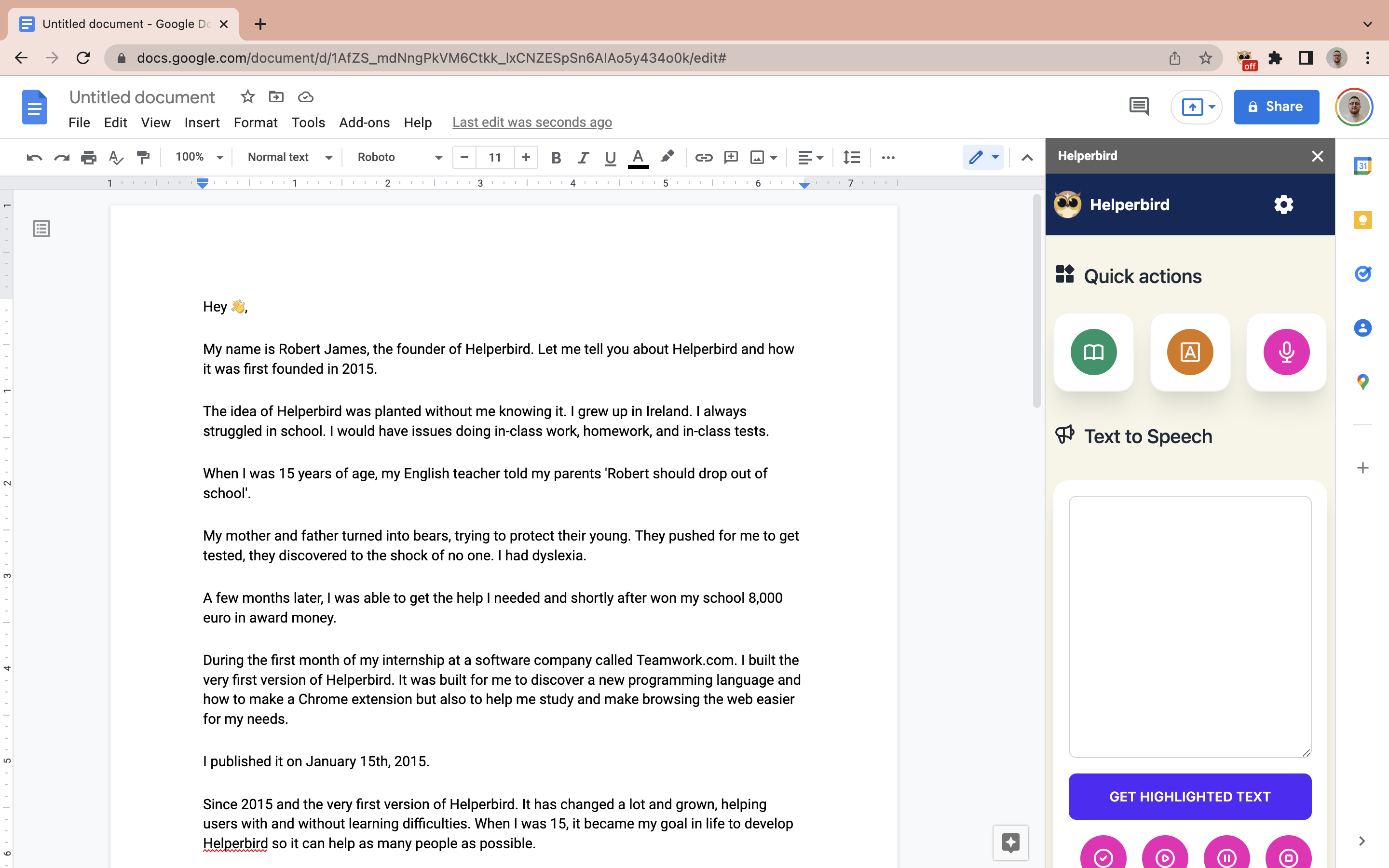
Task: Close the Helperbird side panel
Action: tap(1317, 156)
